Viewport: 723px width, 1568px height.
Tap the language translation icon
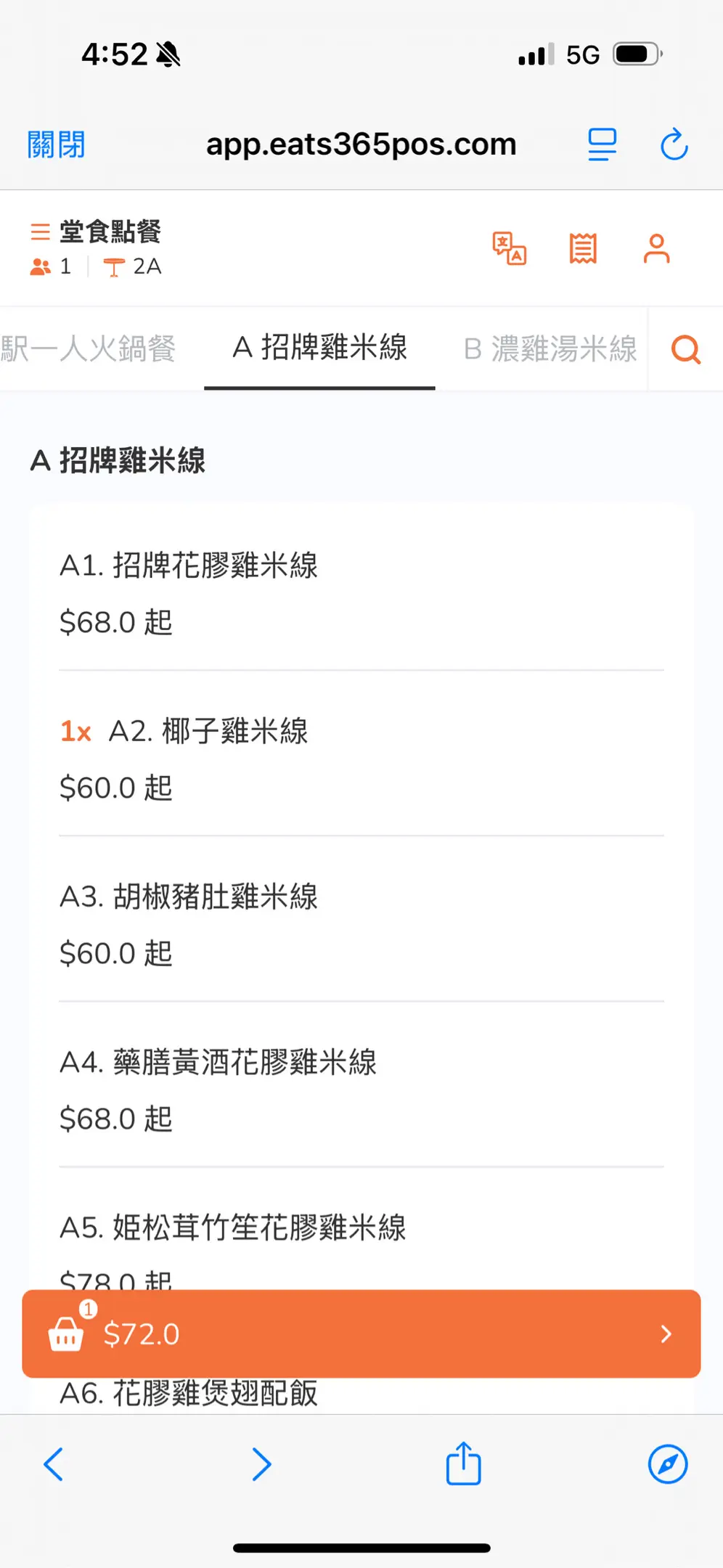(509, 248)
